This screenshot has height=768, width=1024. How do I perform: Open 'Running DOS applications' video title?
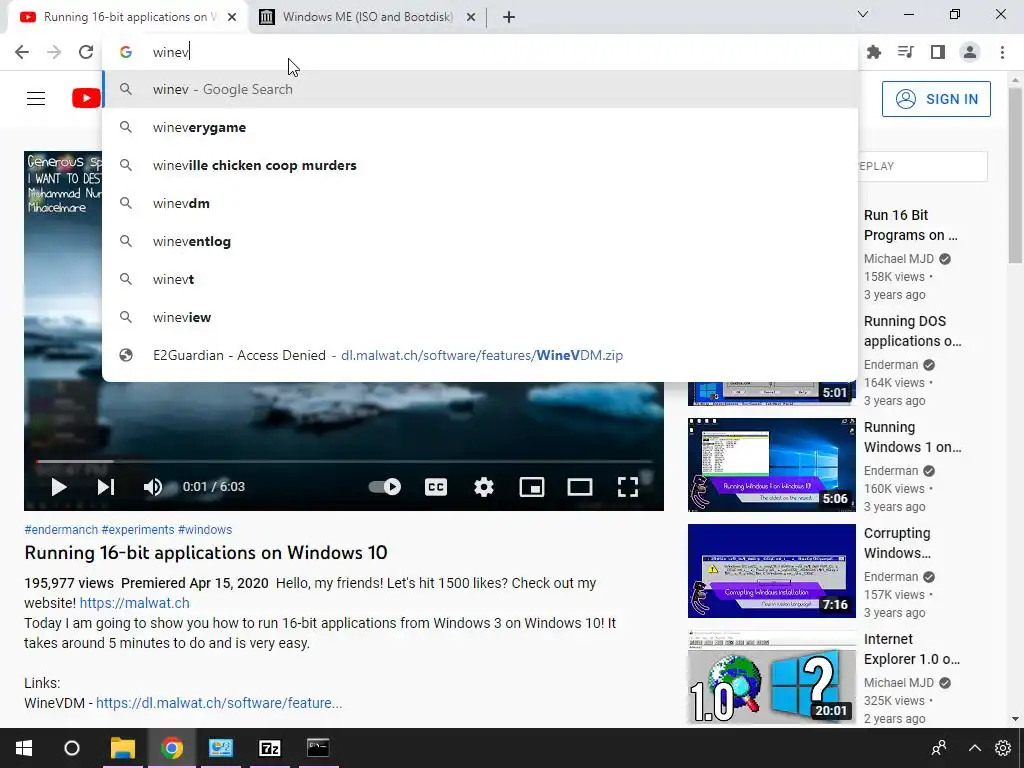point(912,331)
